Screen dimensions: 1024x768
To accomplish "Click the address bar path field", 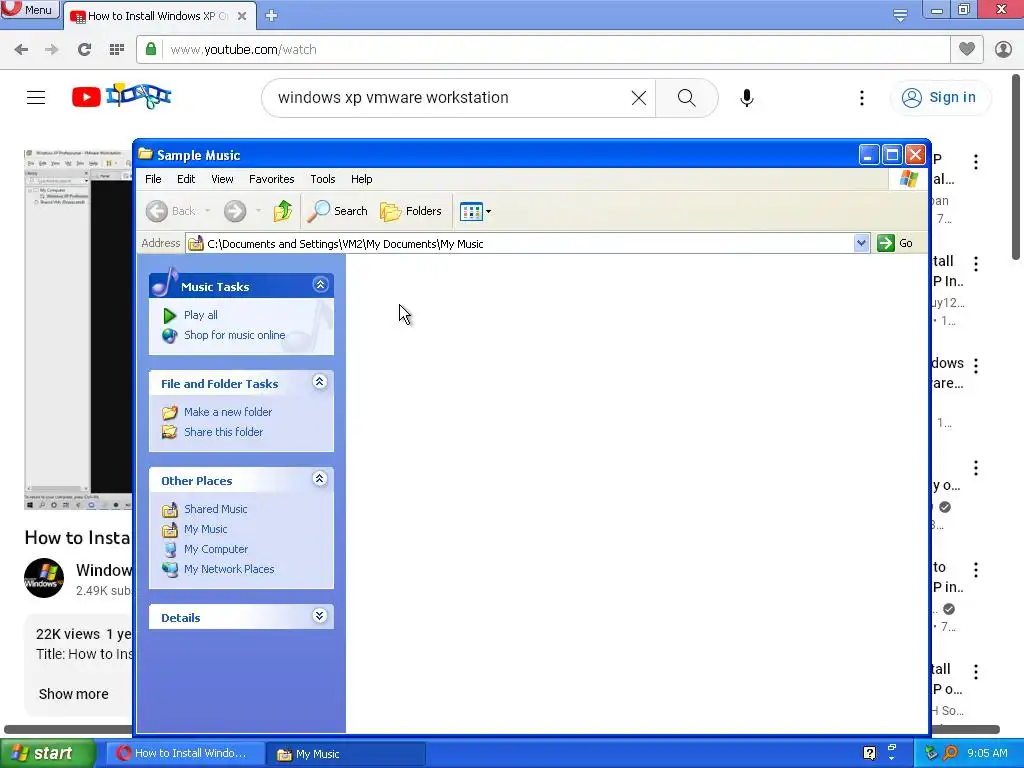I will (520, 244).
